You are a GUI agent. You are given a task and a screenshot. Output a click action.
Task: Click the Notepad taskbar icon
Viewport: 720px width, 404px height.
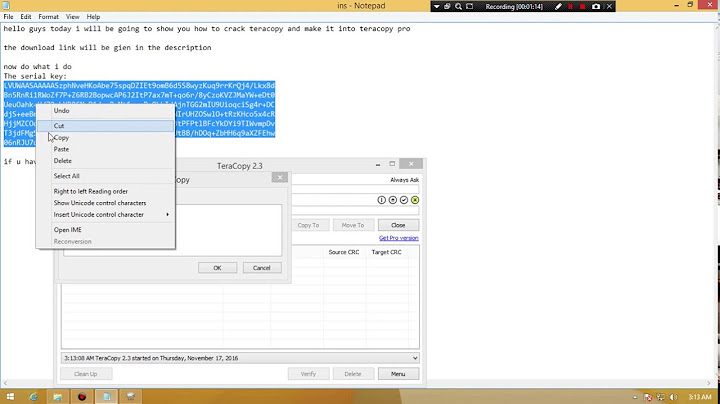[107, 397]
